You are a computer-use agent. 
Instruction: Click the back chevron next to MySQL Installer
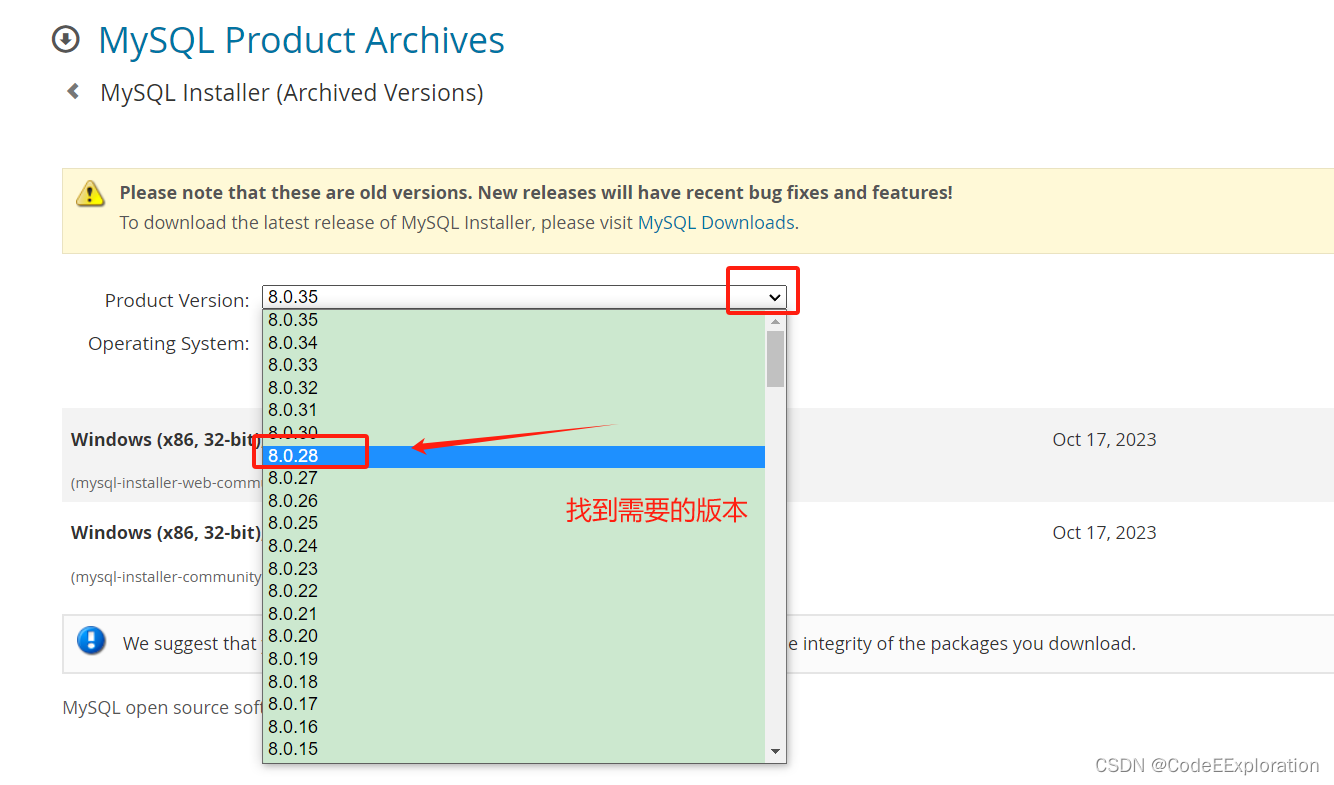click(x=73, y=92)
